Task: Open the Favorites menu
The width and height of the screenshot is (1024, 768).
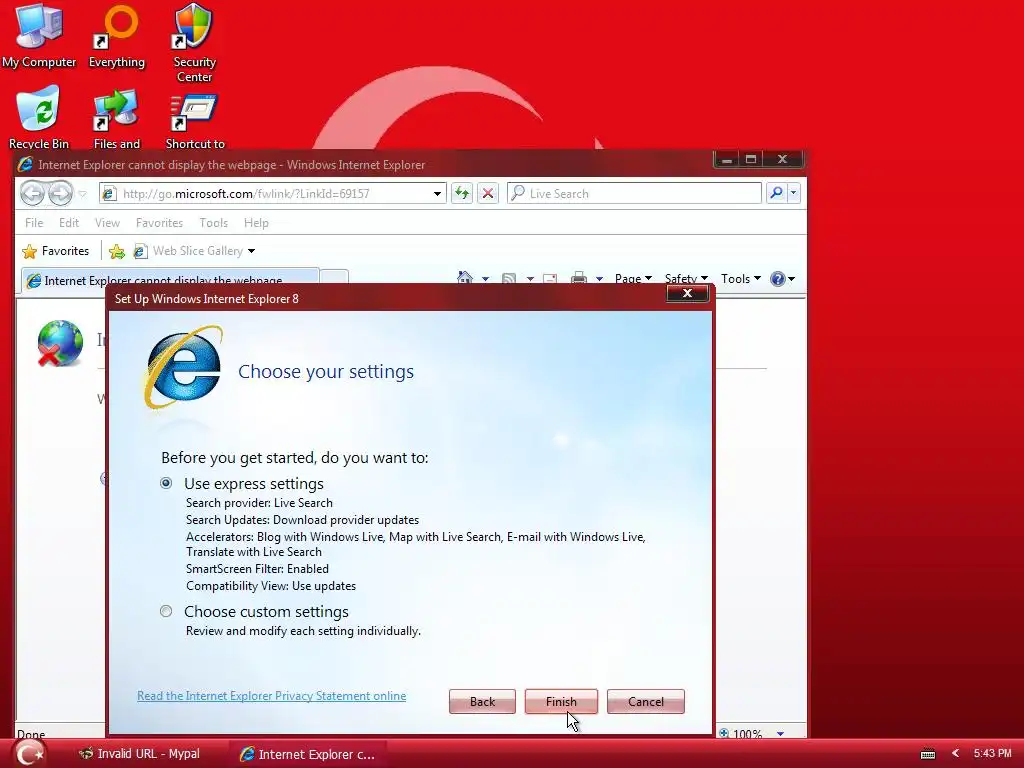Action: (x=159, y=223)
